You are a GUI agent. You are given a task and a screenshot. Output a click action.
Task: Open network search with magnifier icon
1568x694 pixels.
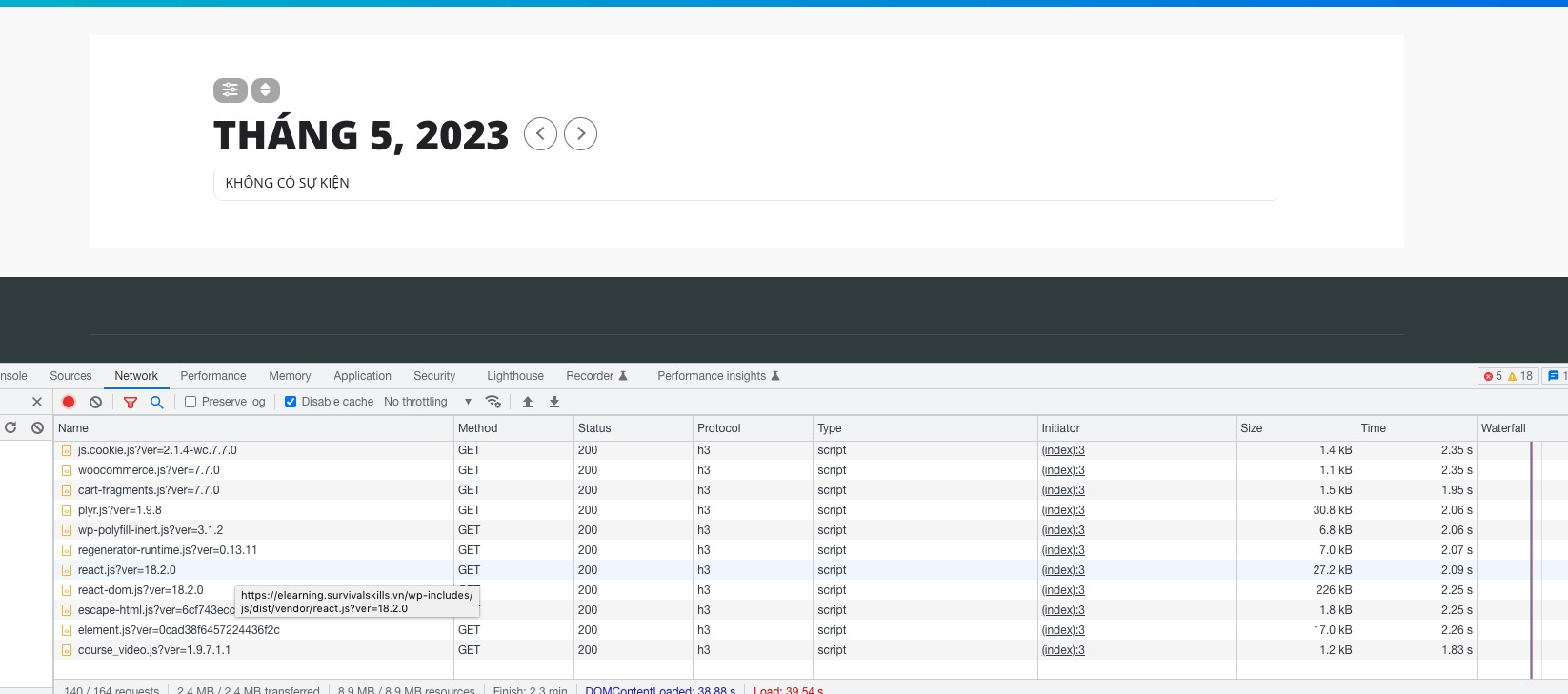[157, 402]
